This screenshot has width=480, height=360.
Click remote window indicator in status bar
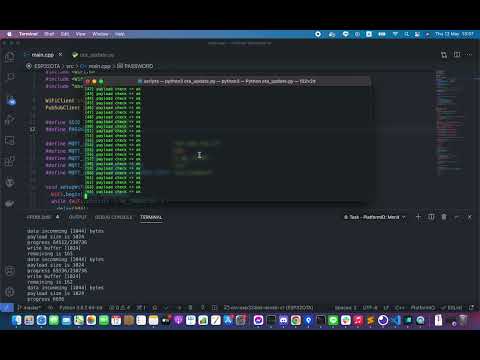click(x=7, y=308)
